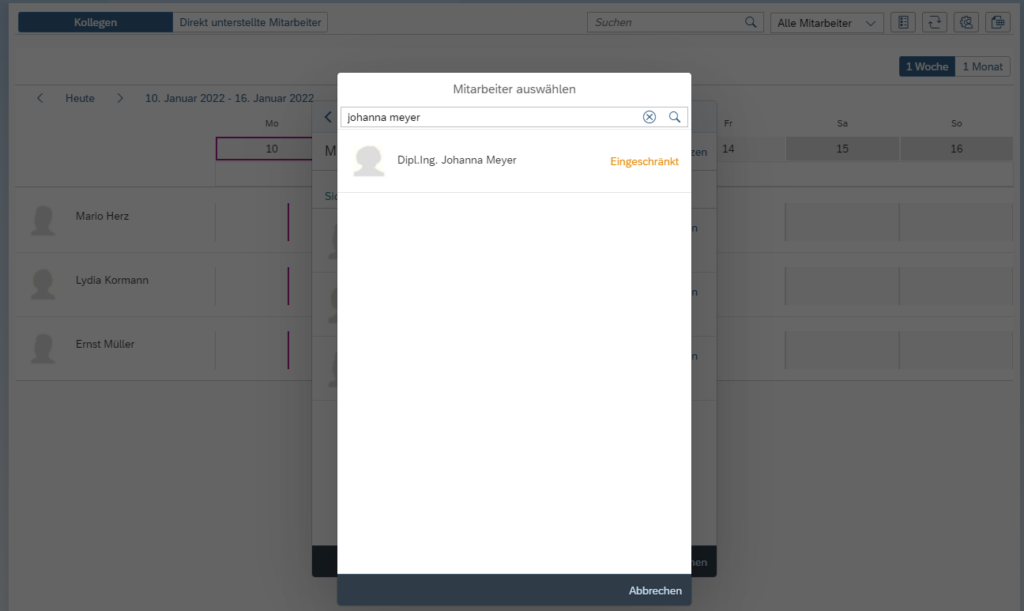Go to previous week with left chevron
Screen dimensions: 1024x611
point(40,98)
